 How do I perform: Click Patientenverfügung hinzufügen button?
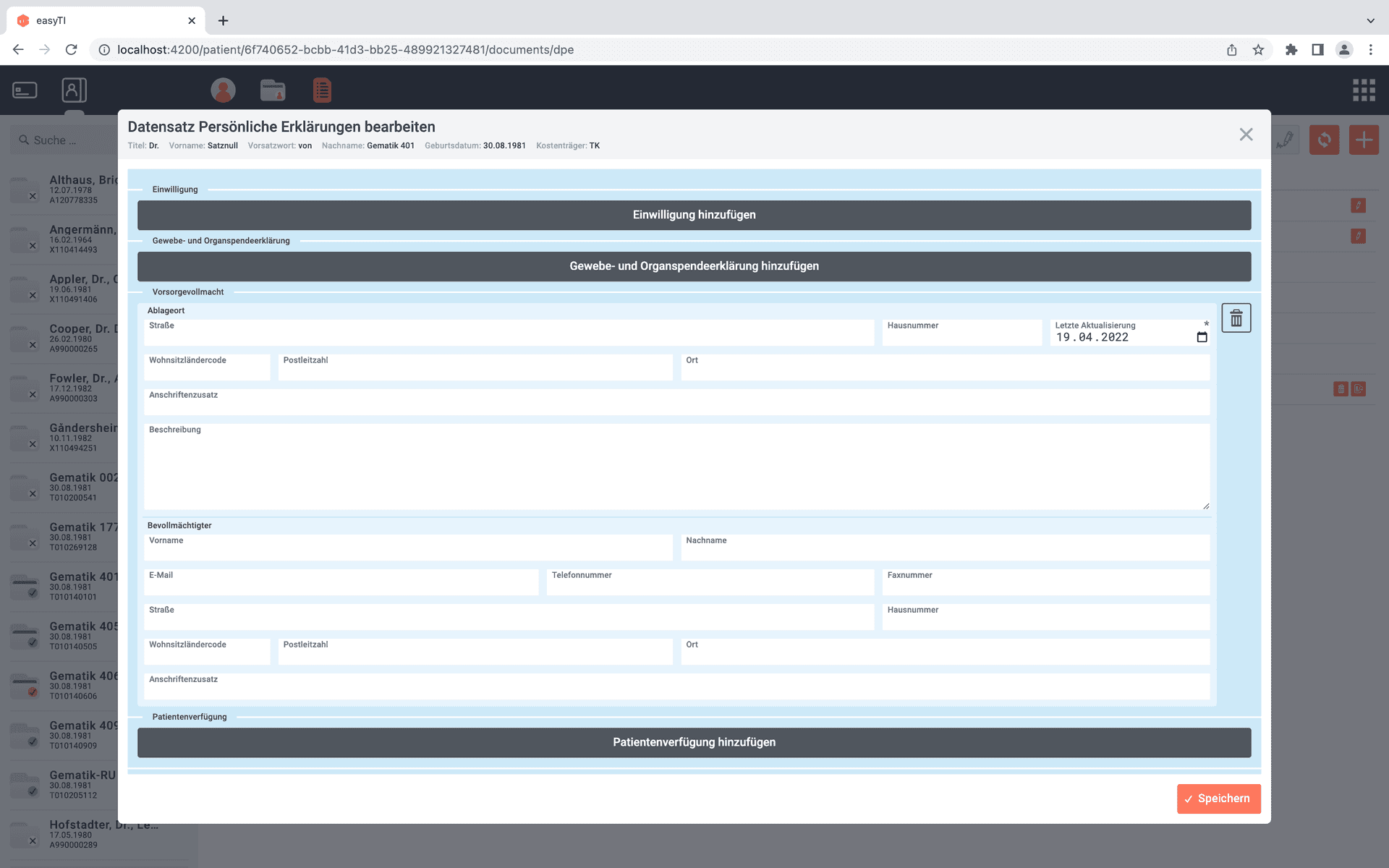[x=694, y=742]
